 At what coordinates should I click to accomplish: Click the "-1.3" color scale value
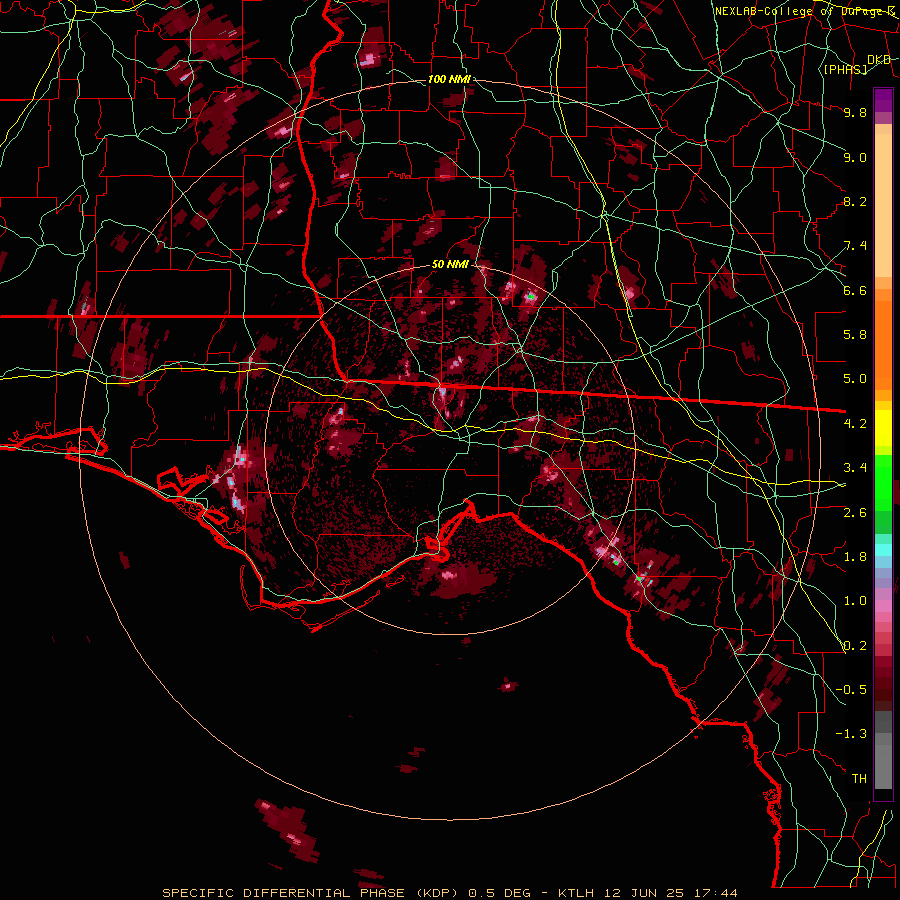click(x=851, y=734)
